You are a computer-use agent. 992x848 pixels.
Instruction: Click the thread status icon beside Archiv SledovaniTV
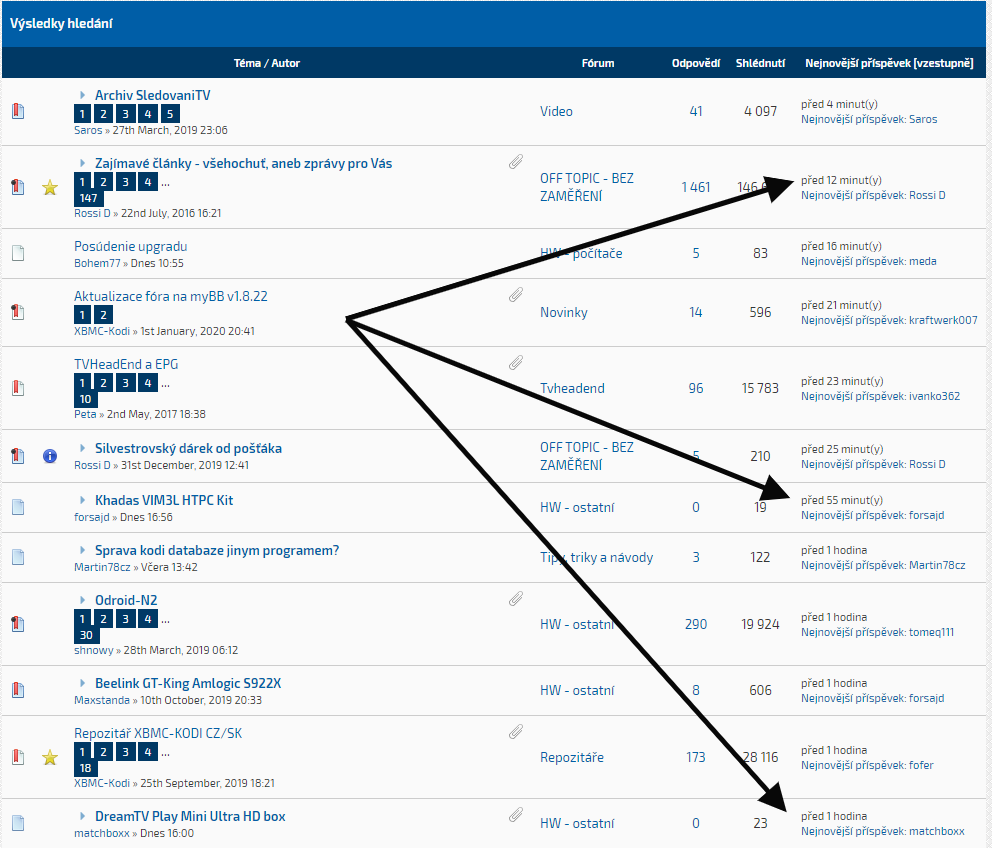(x=17, y=111)
